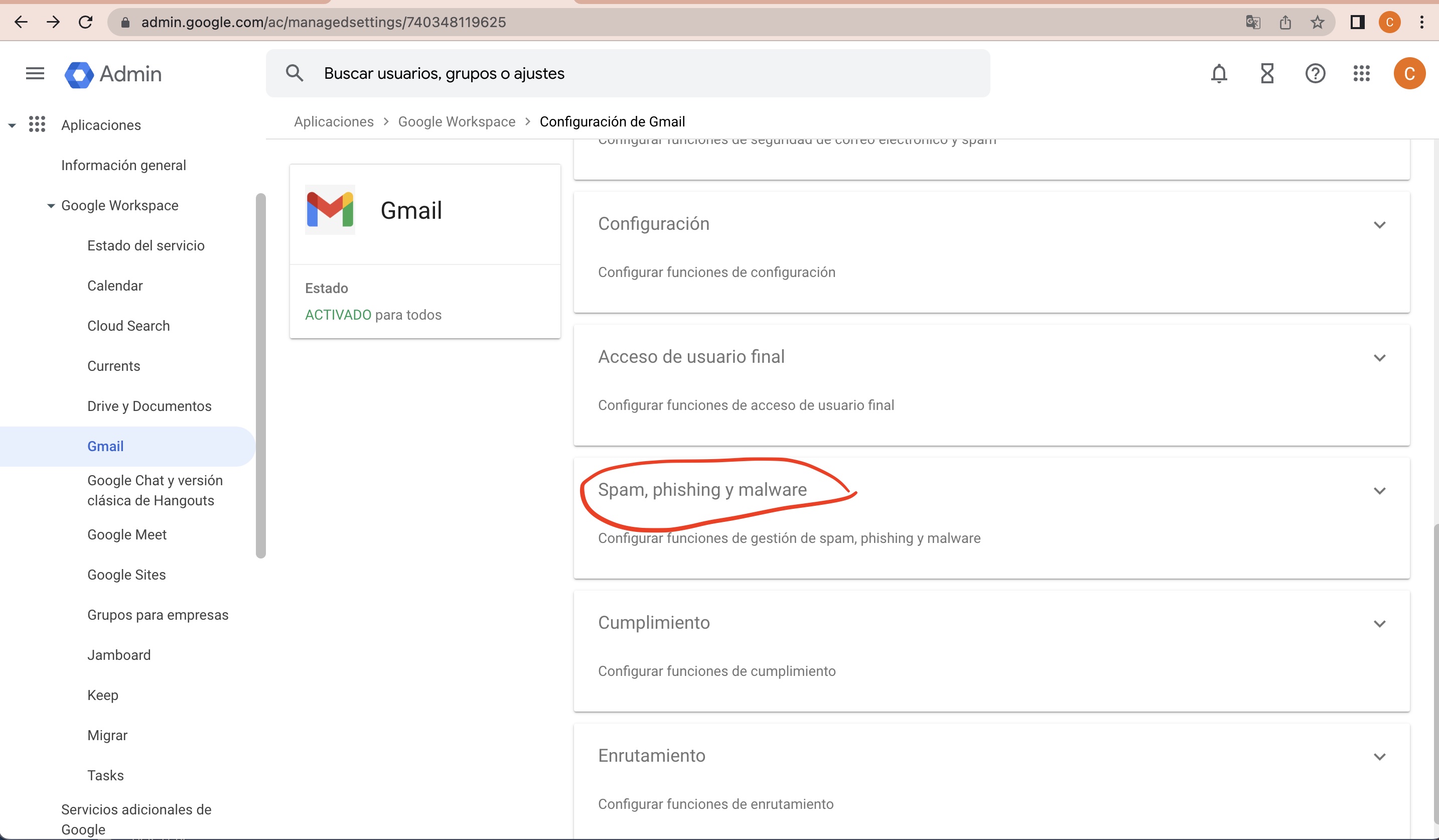Open Grupos para empresas

(x=158, y=615)
